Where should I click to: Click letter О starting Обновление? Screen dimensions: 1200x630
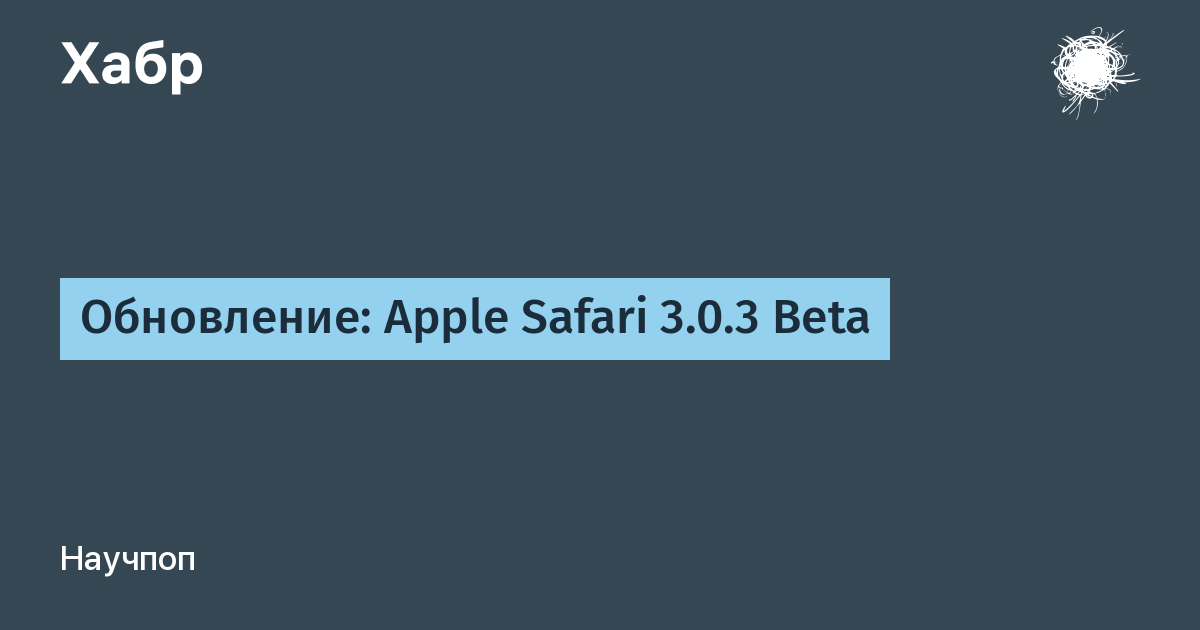pyautogui.click(x=94, y=318)
